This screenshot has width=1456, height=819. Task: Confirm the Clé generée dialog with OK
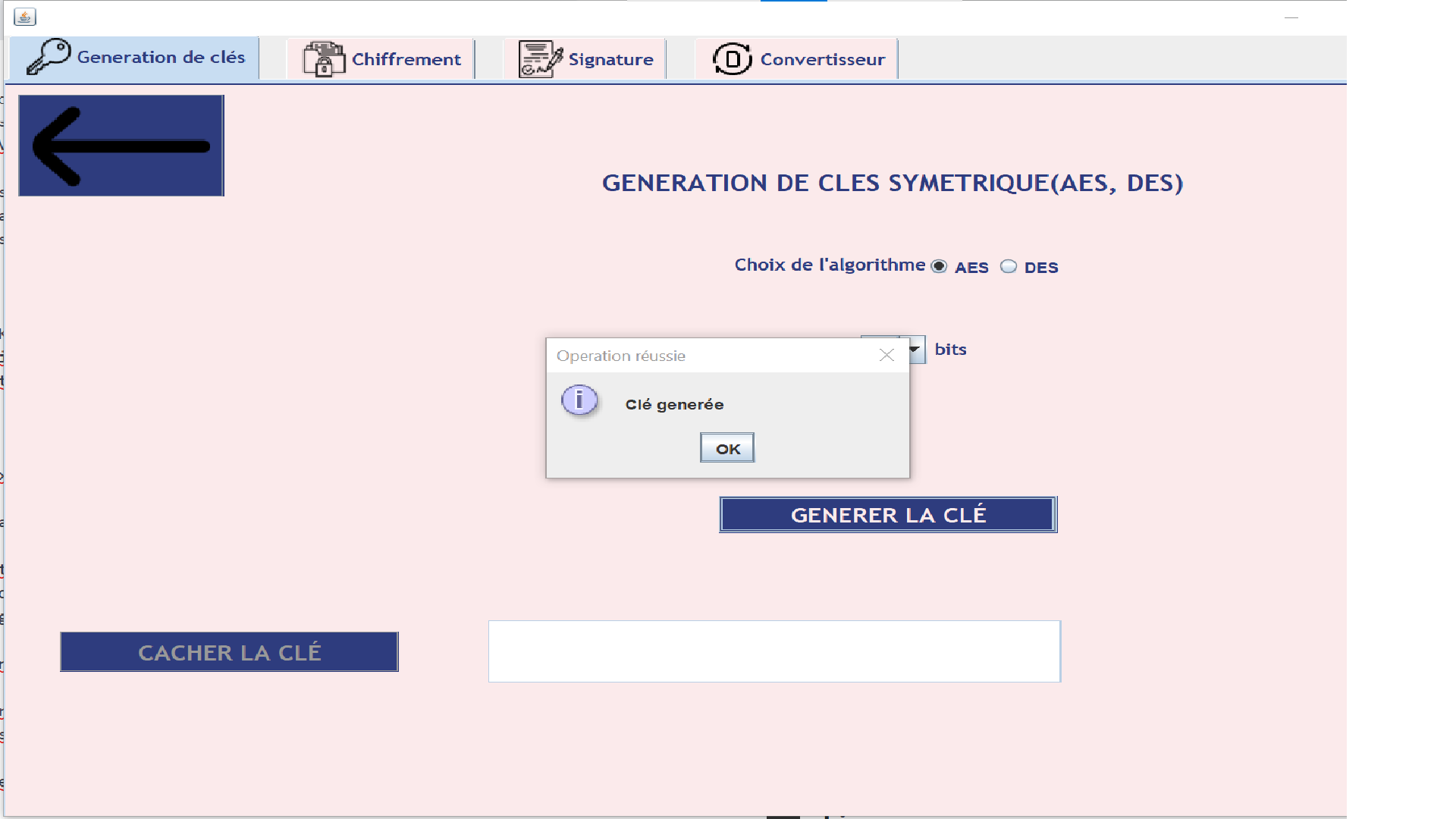[727, 448]
